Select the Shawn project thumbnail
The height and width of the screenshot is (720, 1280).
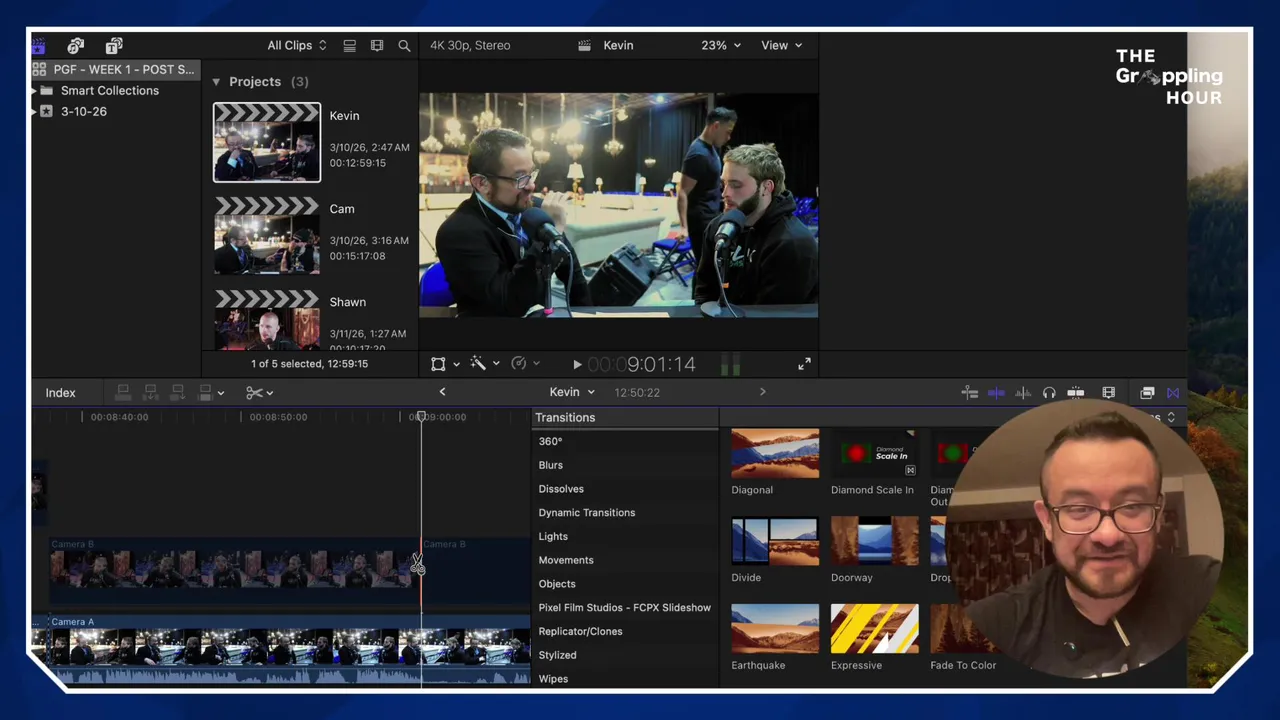tap(267, 320)
